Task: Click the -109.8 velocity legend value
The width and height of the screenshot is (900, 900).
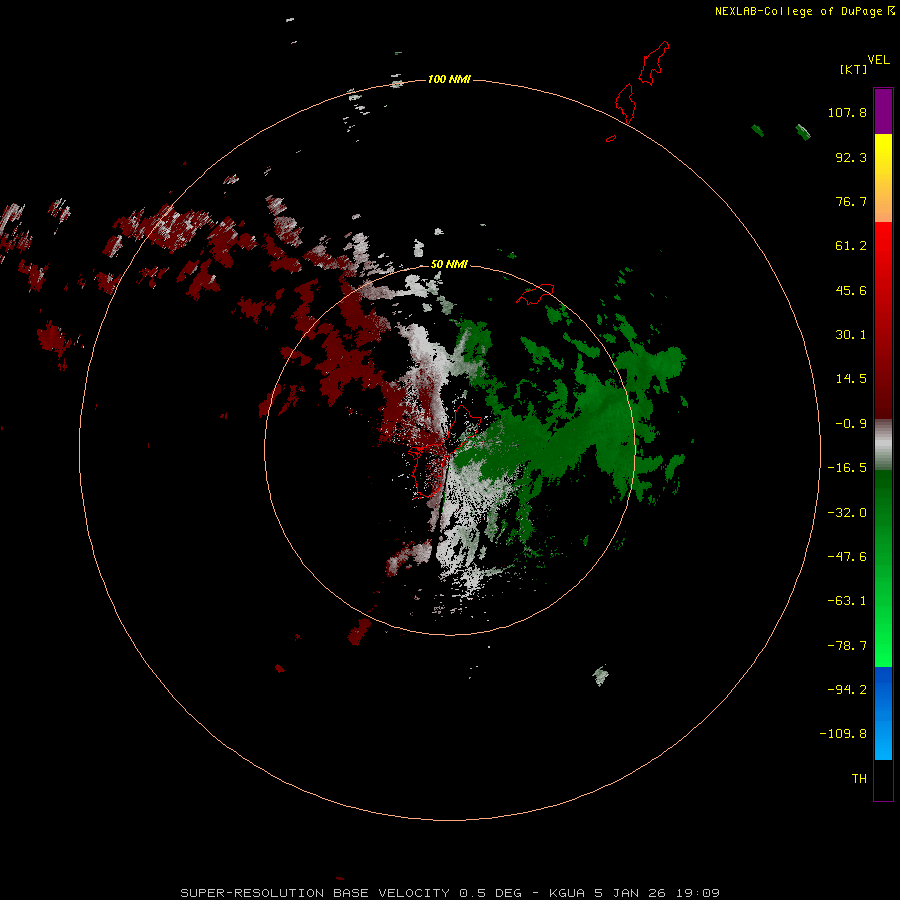Action: (x=843, y=734)
